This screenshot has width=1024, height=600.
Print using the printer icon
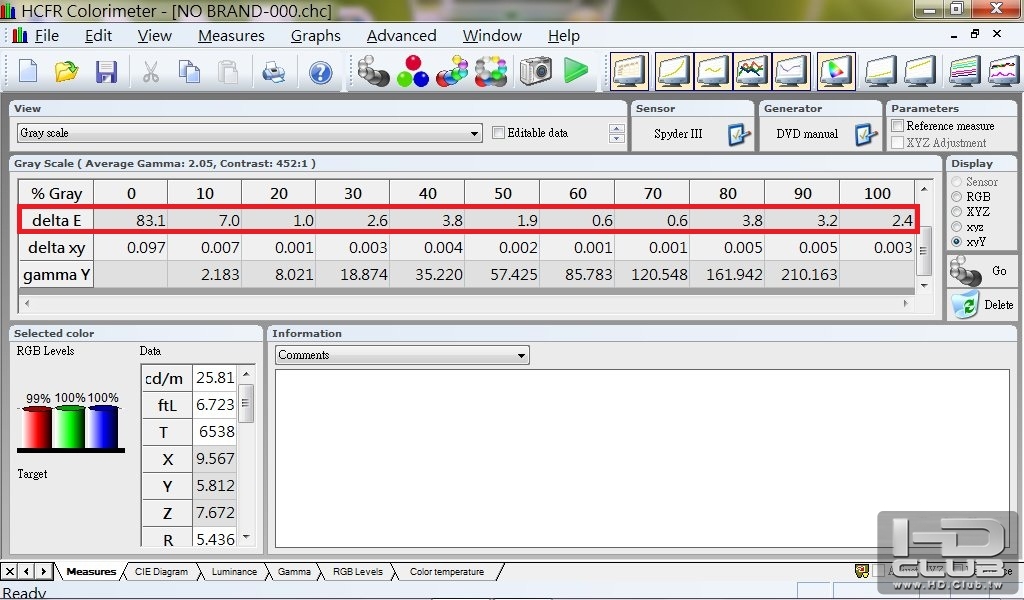[x=274, y=71]
